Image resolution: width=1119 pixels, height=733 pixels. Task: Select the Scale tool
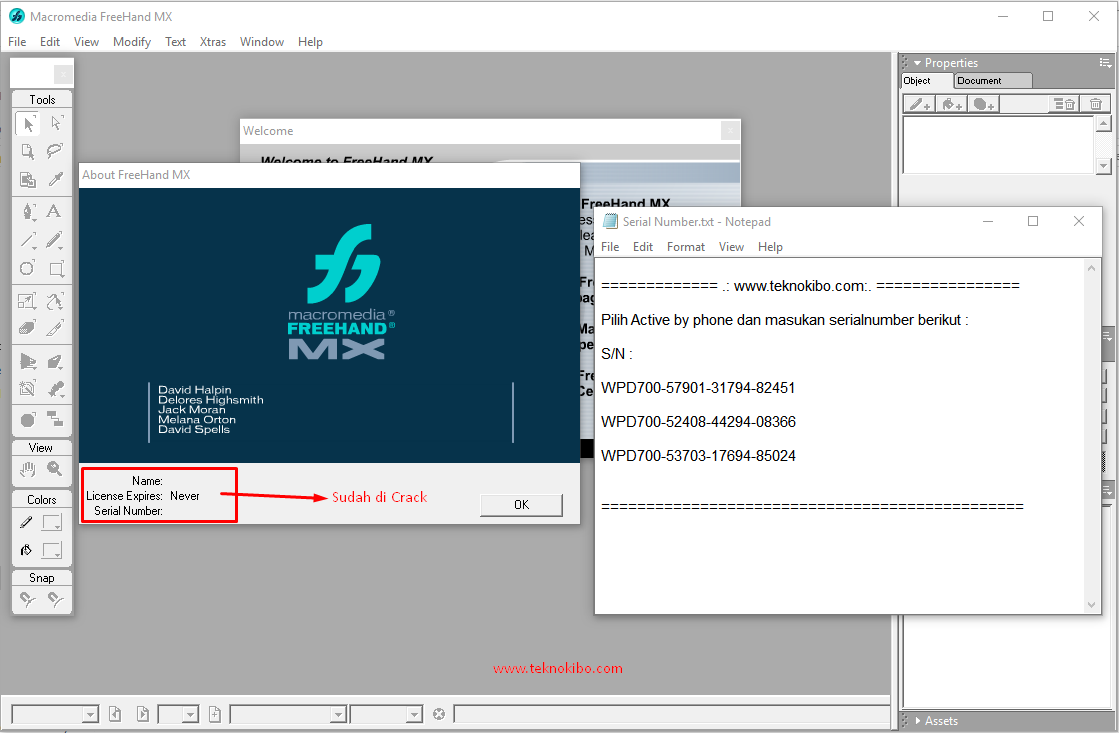click(x=28, y=300)
